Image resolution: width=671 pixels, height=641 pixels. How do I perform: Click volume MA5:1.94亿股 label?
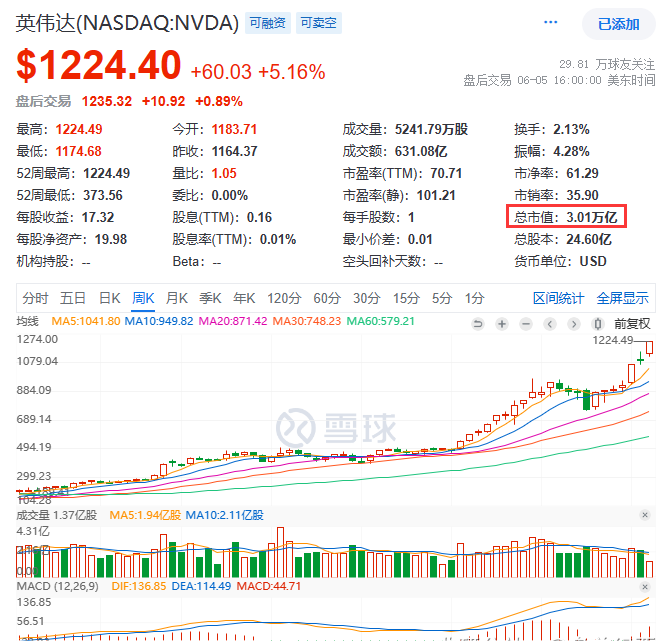tap(145, 515)
